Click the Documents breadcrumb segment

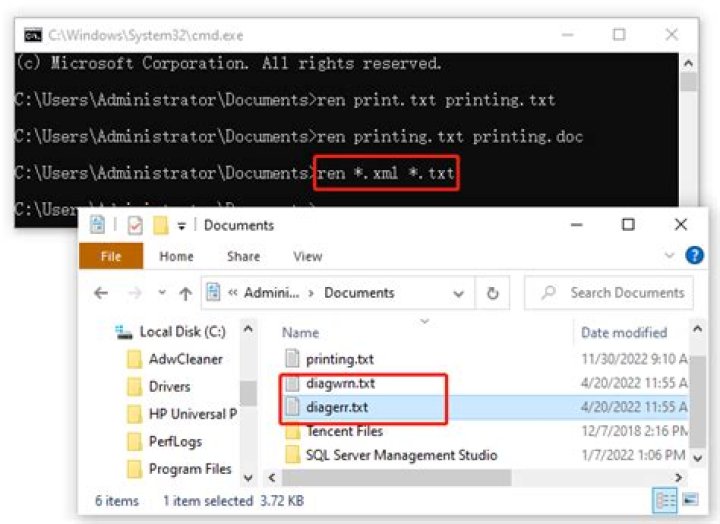point(359,293)
